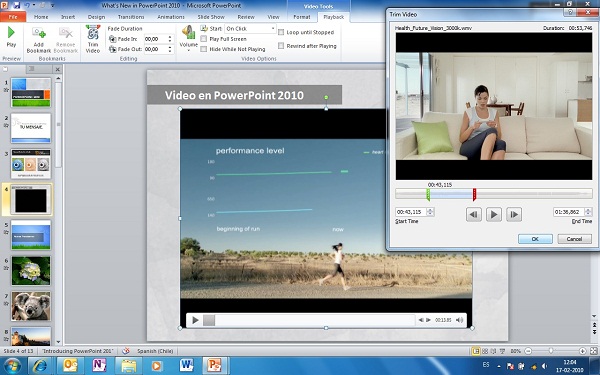Screen dimensions: 600x375
Task: Play the video in Trim Video dialog
Action: [494, 214]
